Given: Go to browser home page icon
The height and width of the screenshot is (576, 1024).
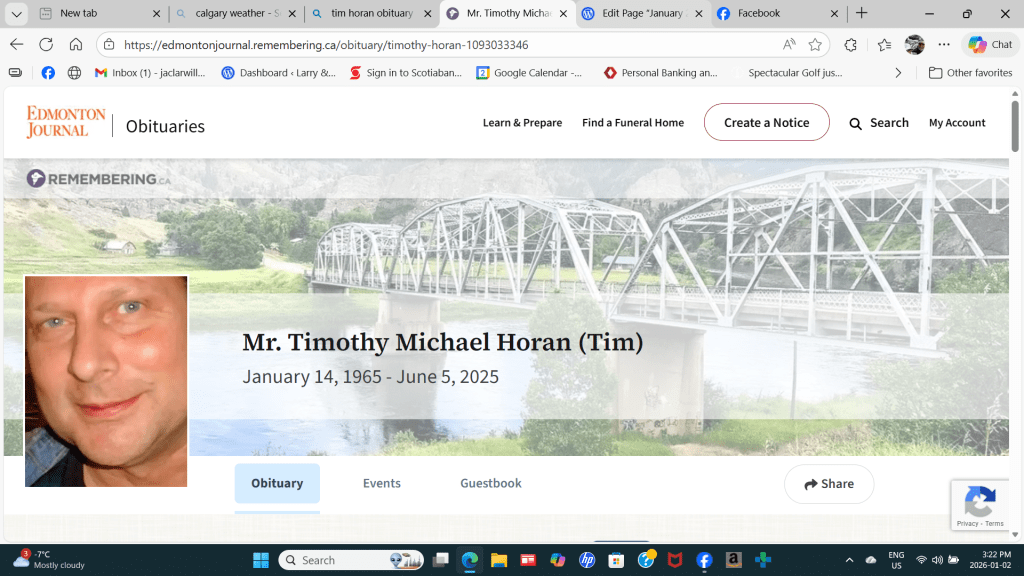Looking at the screenshot, I should (76, 45).
